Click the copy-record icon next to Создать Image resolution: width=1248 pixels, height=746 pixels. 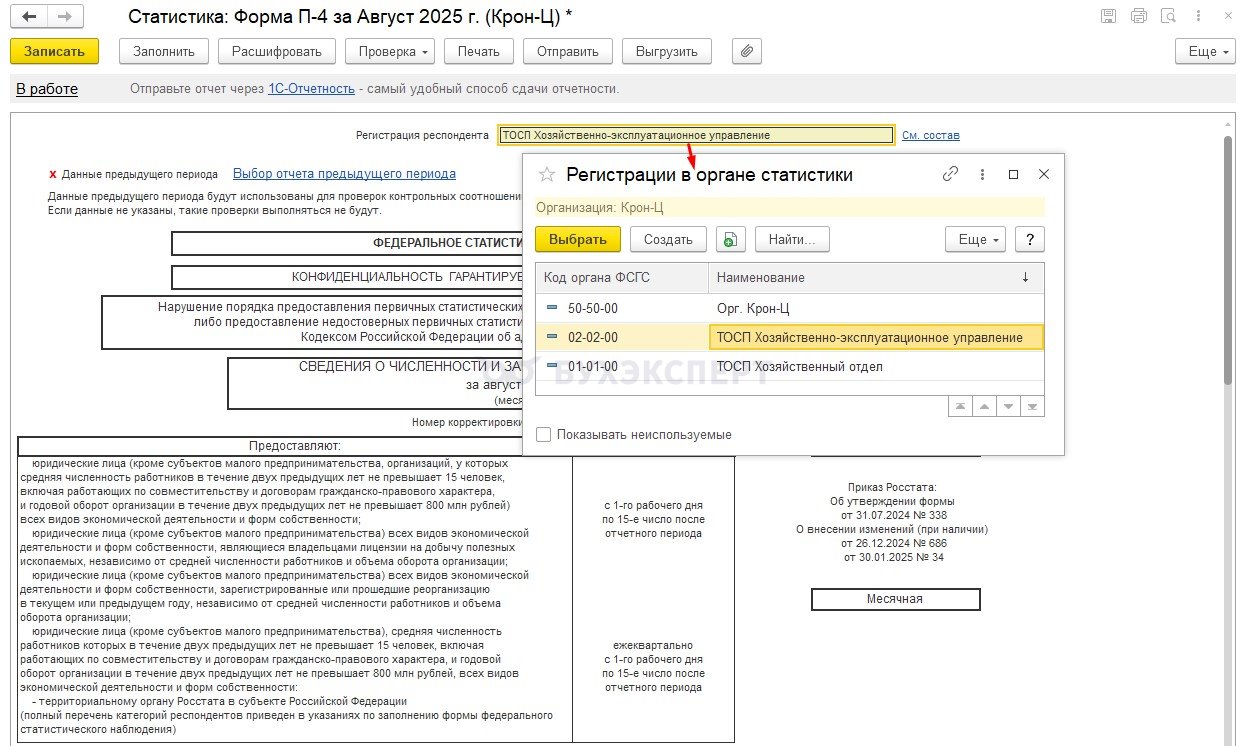tap(731, 240)
